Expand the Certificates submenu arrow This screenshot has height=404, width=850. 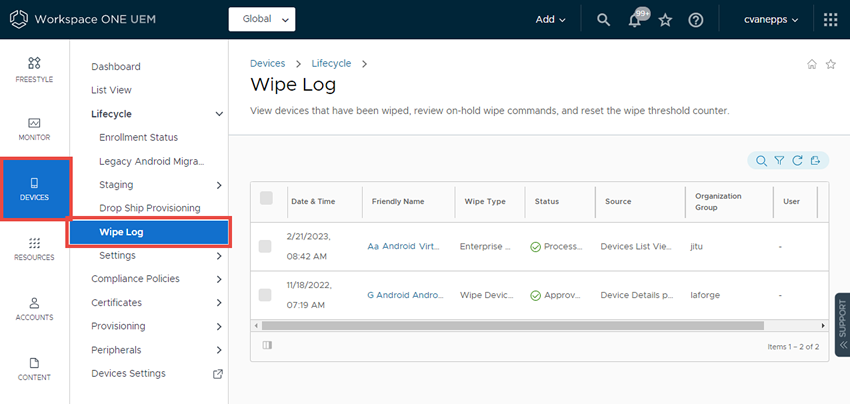[219, 303]
